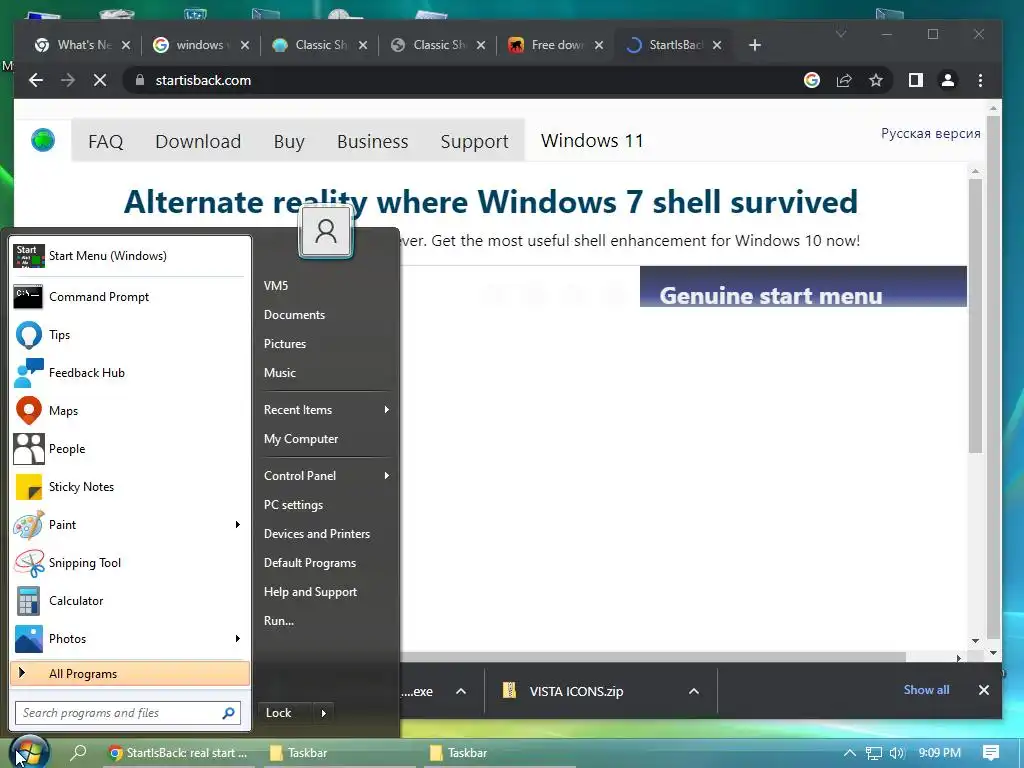Switch to first Classic Shell tab

(x=320, y=44)
